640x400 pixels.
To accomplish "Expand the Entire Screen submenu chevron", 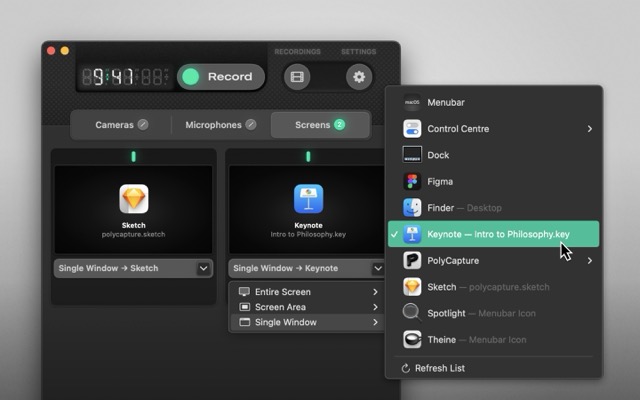I will pyautogui.click(x=375, y=292).
